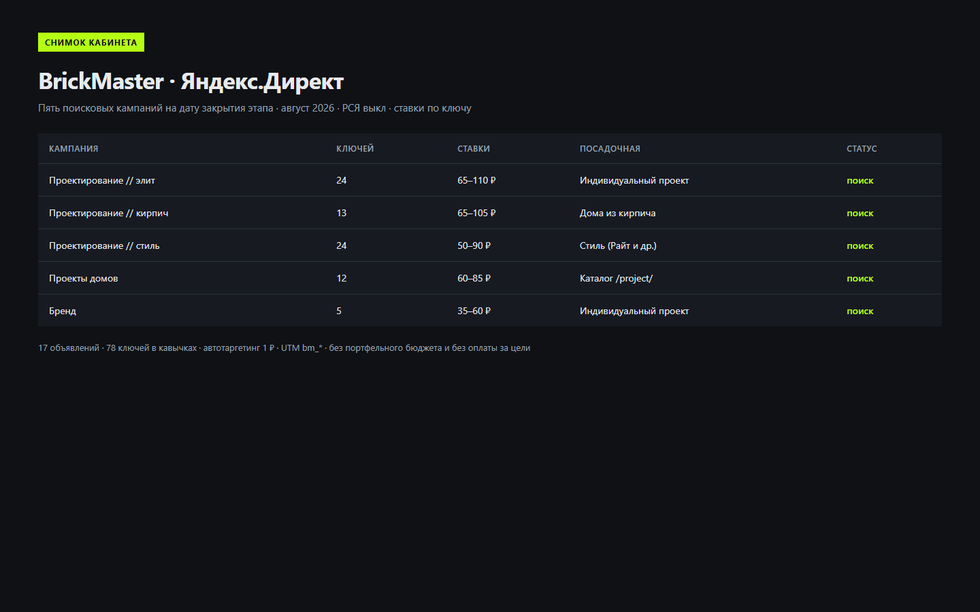Click landing page Стиль (Райт и др.)
The height and width of the screenshot is (612, 980).
[x=618, y=246]
